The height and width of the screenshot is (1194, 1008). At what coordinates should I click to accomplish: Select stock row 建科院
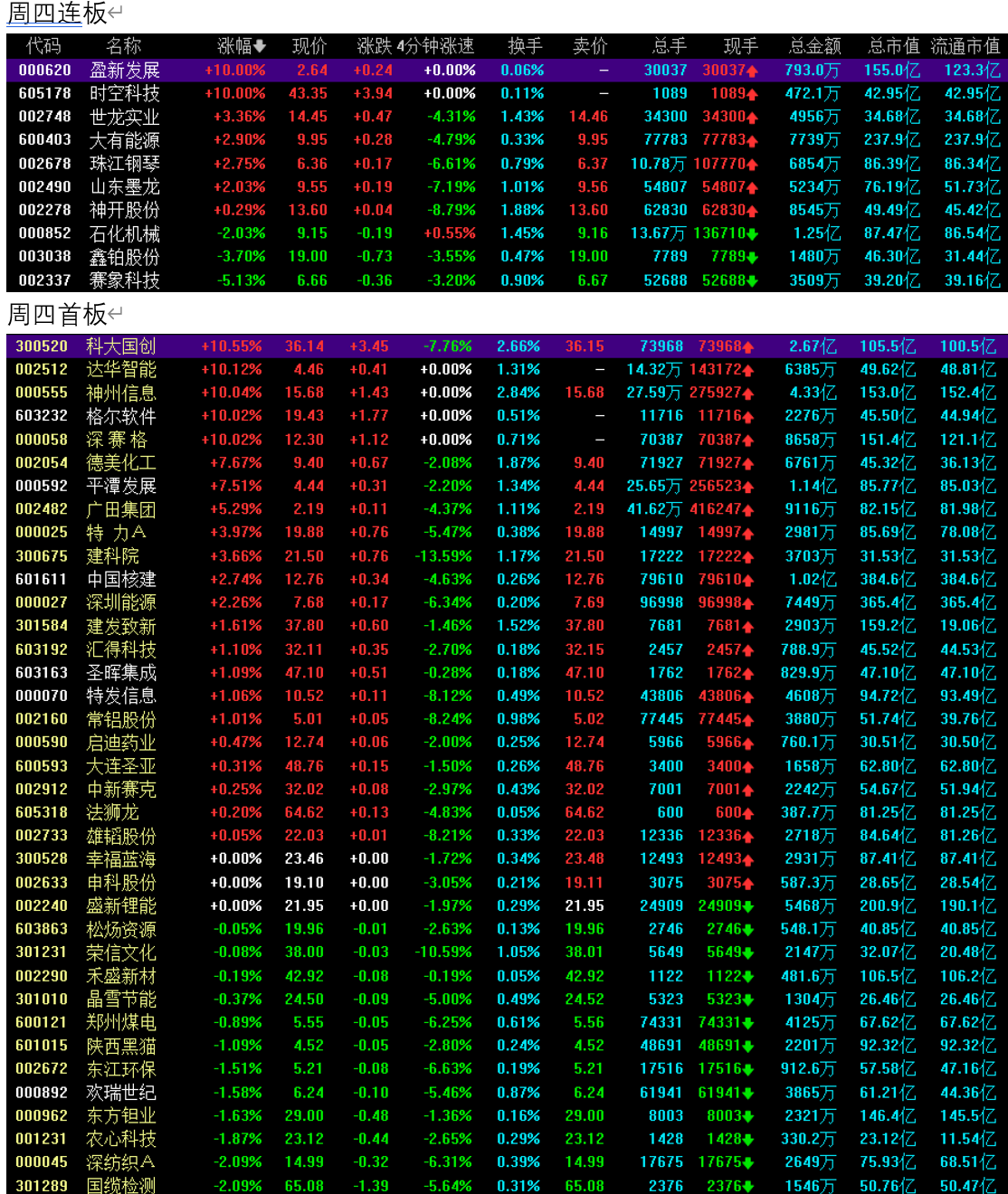[506, 556]
